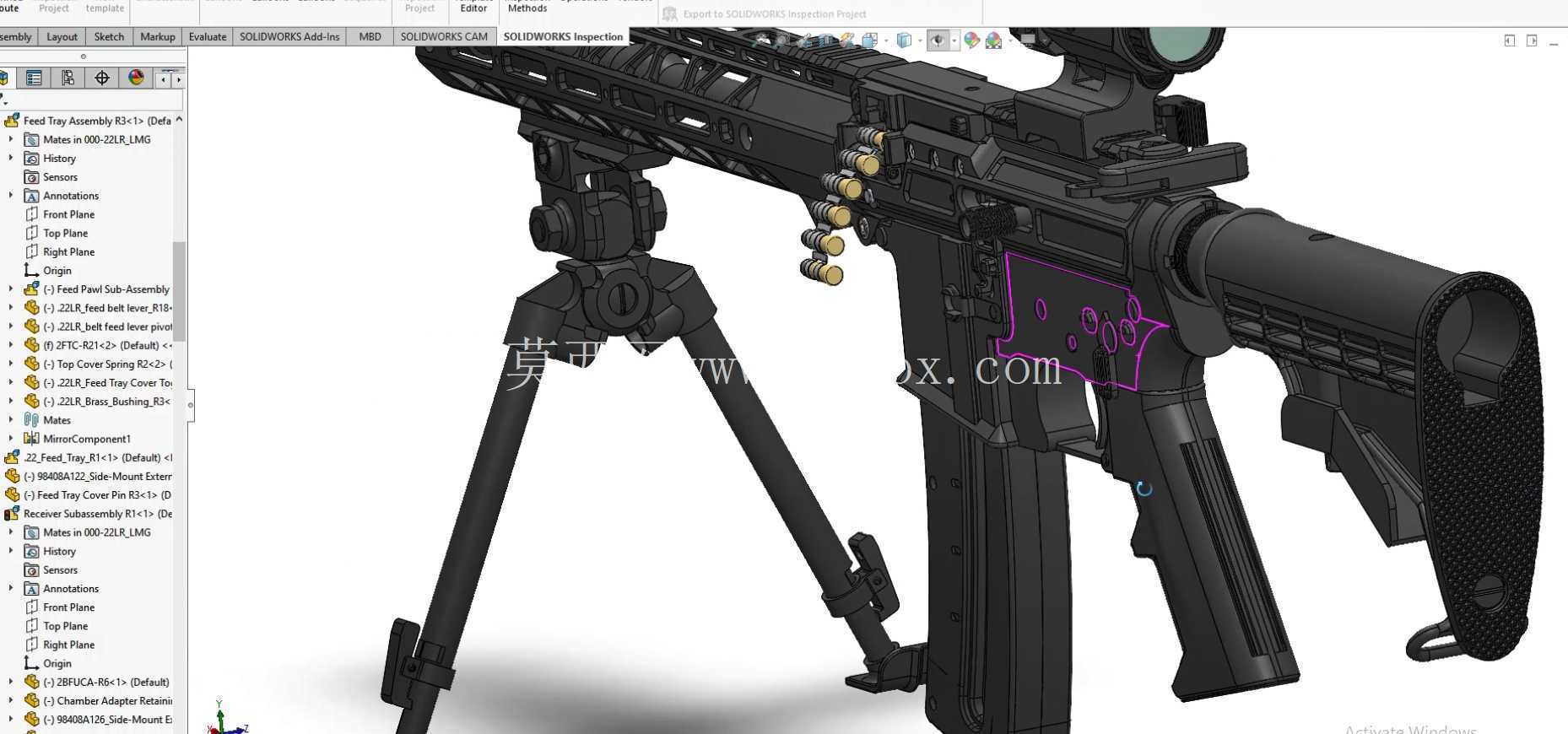Open Hide/Show Items dropdown arrow
This screenshot has width=1568, height=734.
[x=954, y=40]
